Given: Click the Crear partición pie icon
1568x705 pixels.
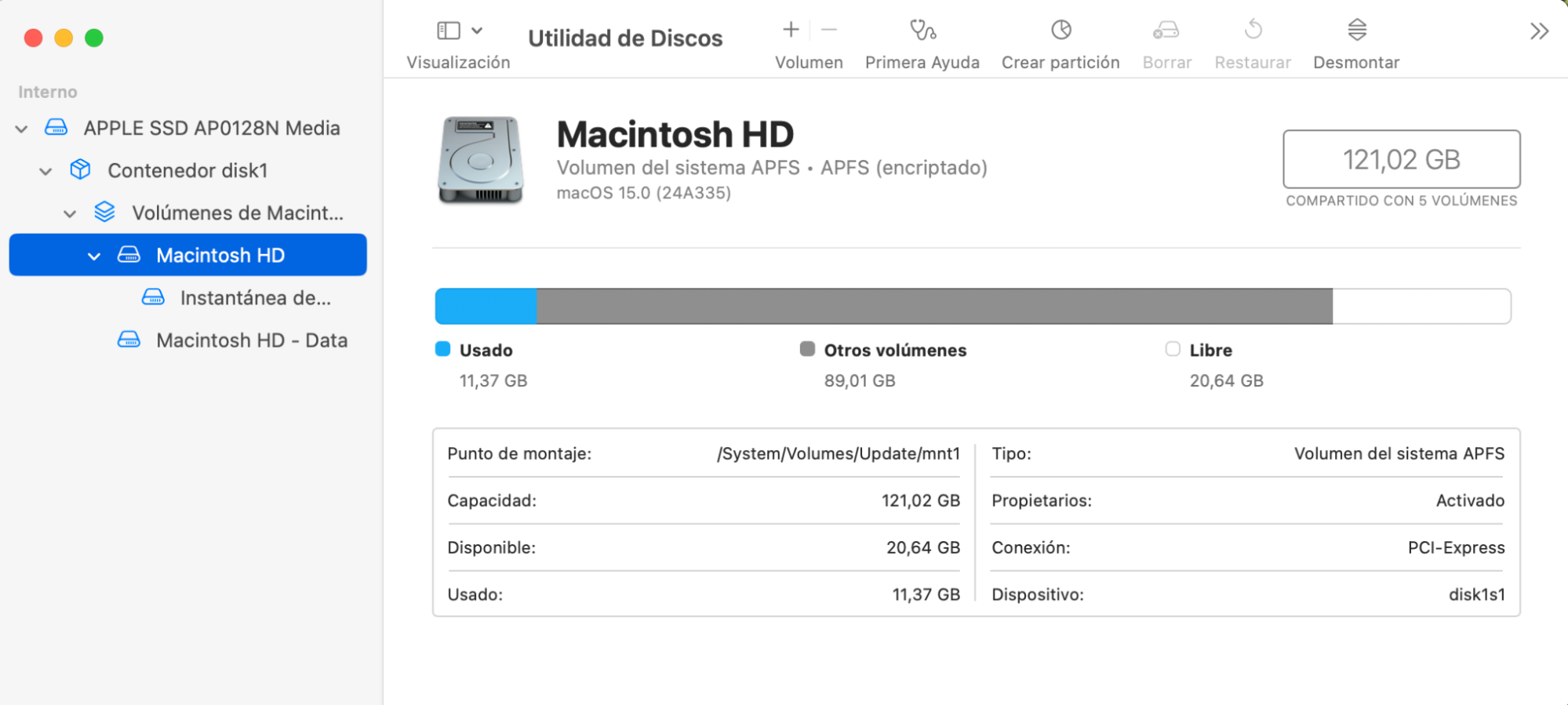Looking at the screenshot, I should (1061, 30).
